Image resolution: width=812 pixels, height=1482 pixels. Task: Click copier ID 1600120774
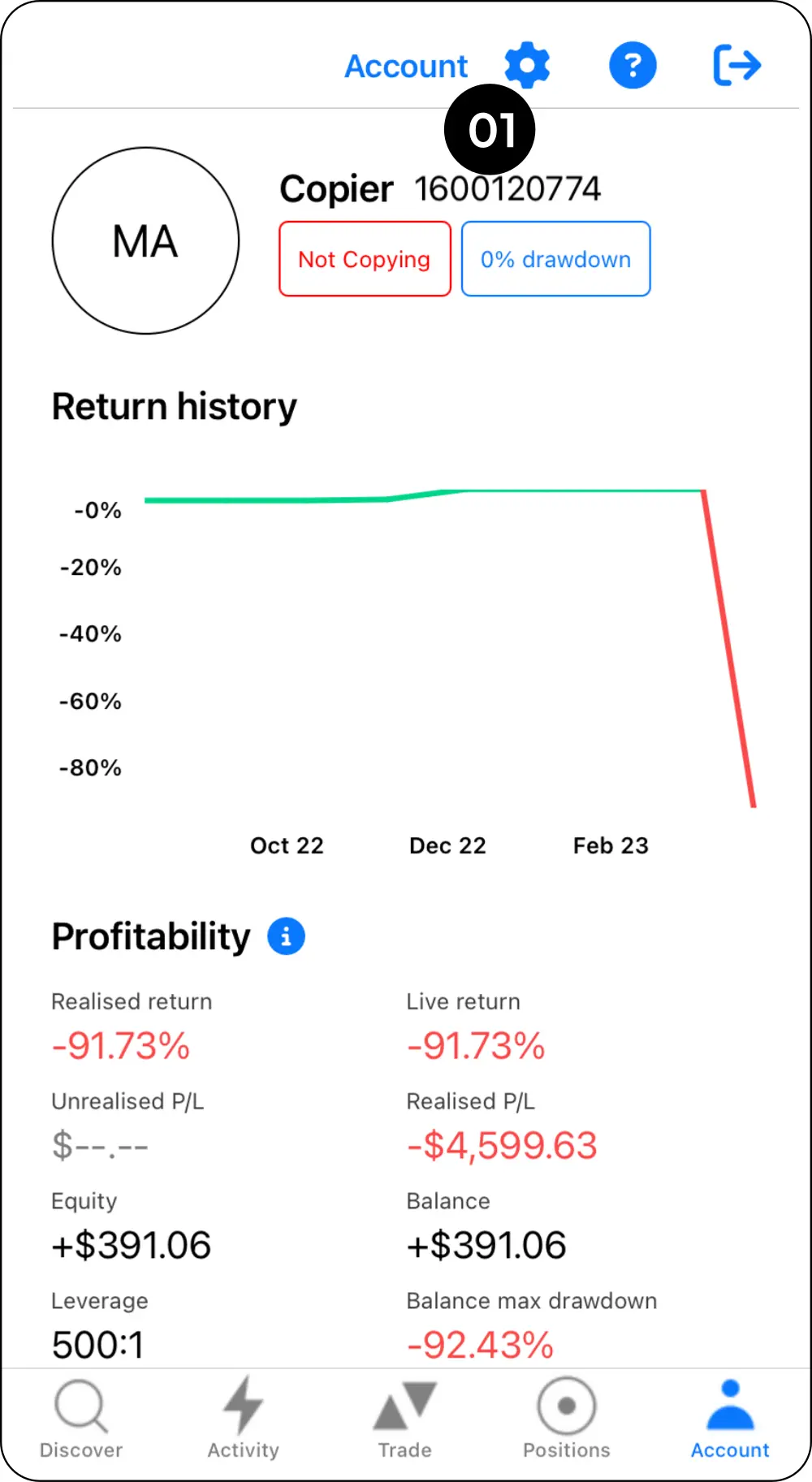508,189
